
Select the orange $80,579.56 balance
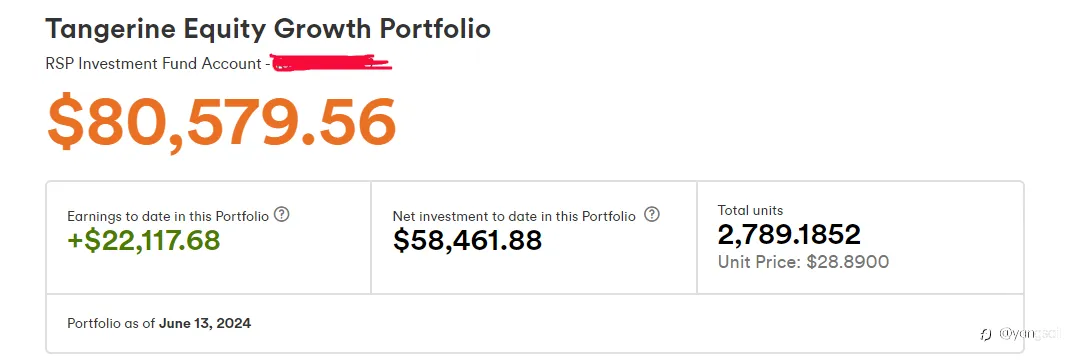[221, 123]
